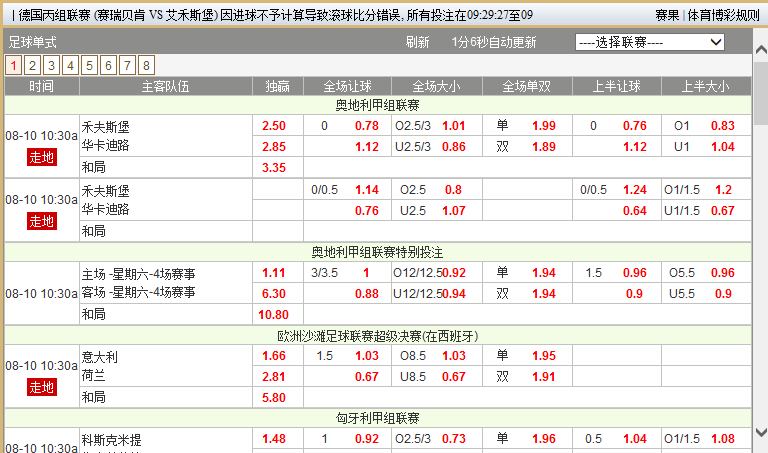Go to page 2
The height and width of the screenshot is (453, 768).
coord(32,65)
